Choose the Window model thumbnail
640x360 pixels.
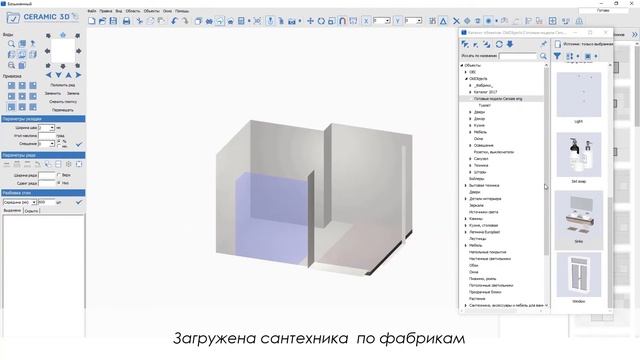(x=579, y=275)
